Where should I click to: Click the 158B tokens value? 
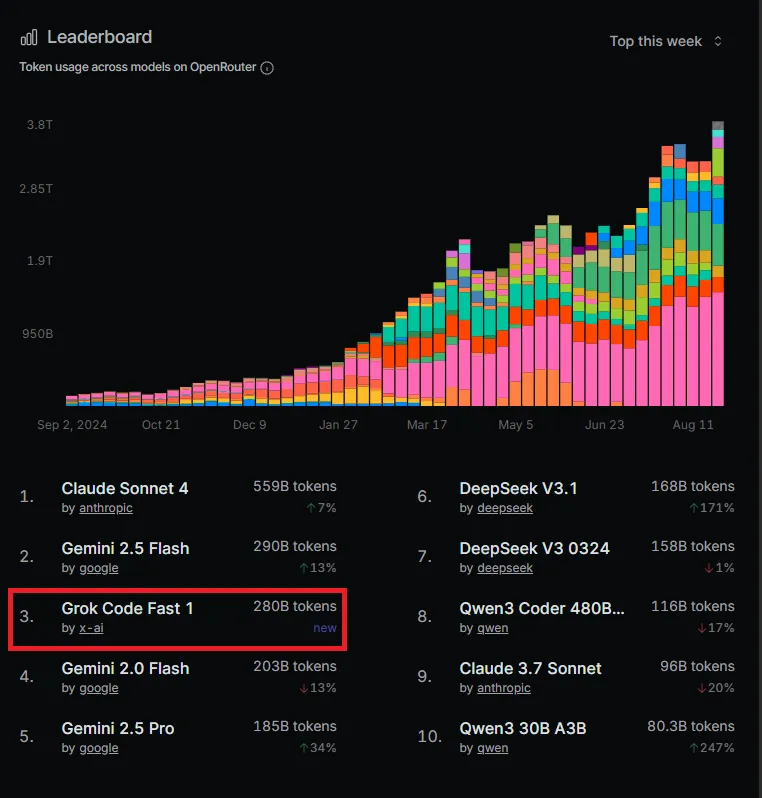pos(693,547)
